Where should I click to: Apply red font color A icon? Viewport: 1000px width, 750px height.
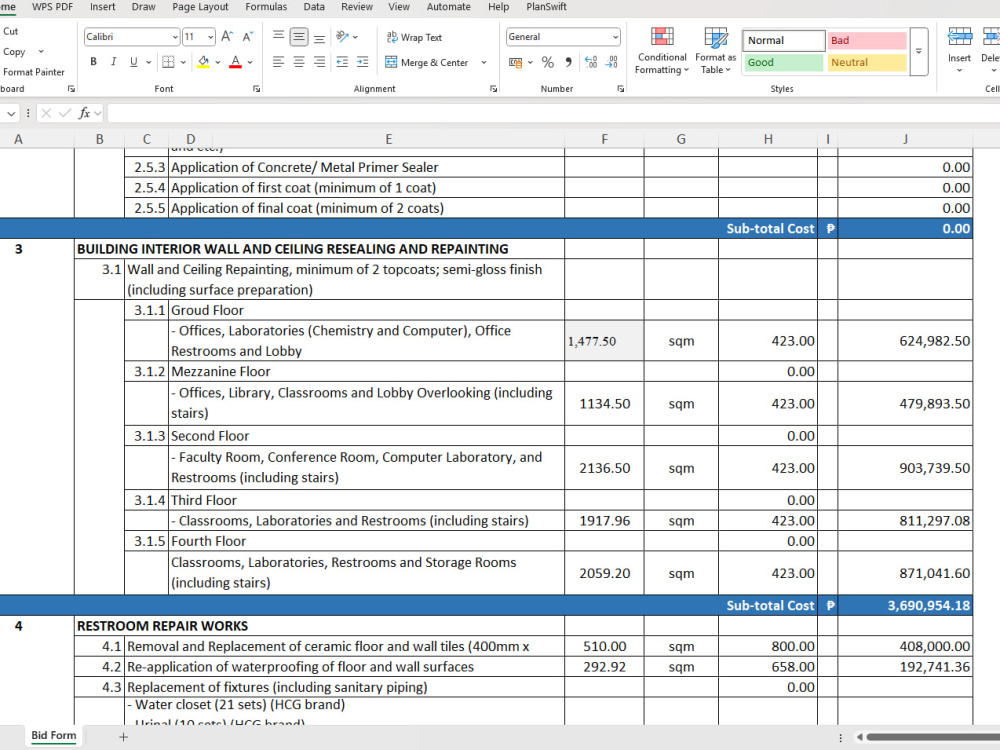[235, 62]
